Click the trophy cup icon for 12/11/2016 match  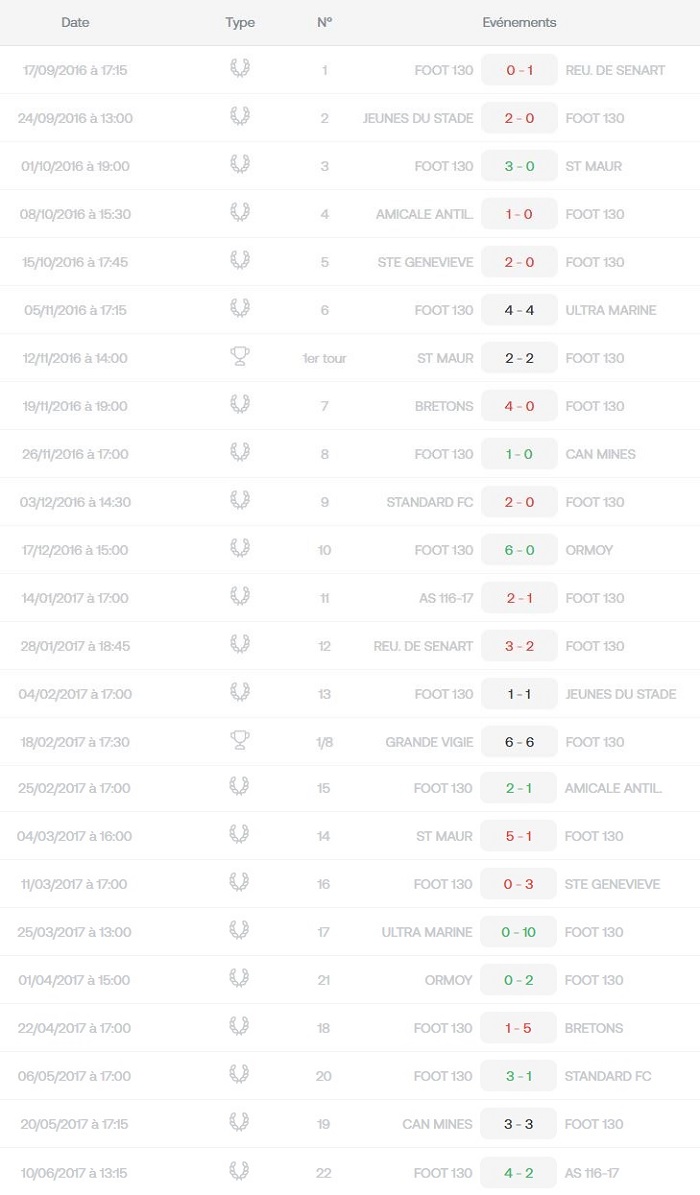click(239, 356)
